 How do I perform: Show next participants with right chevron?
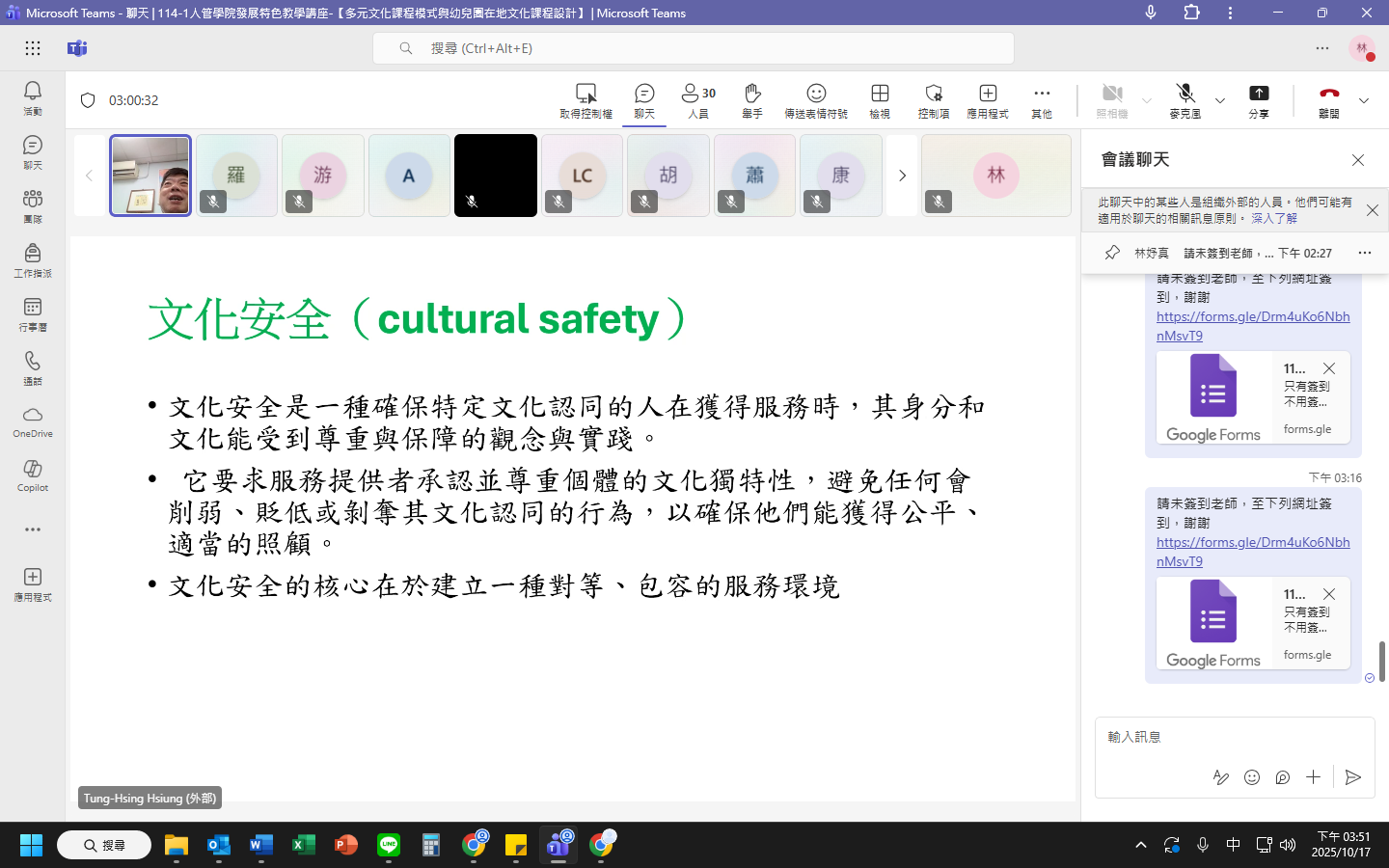[902, 176]
